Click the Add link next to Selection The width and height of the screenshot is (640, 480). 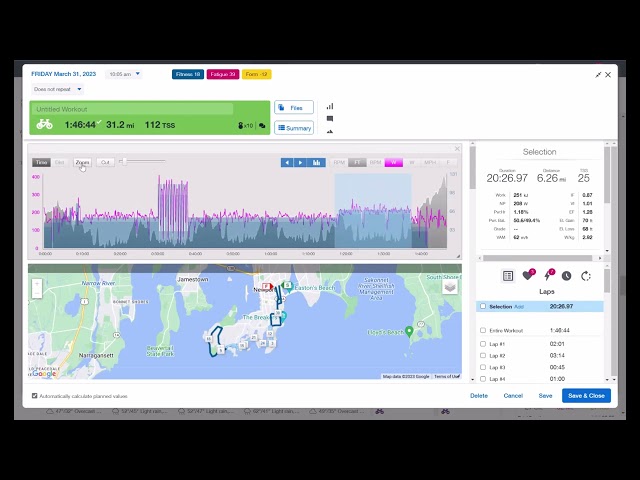pos(519,307)
